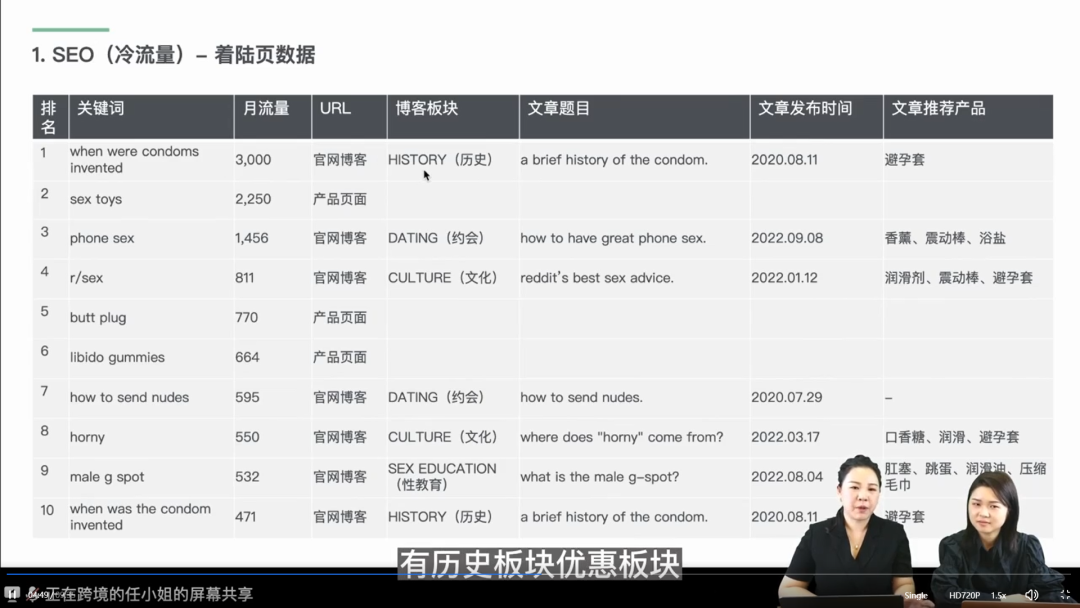
Task: Select the date 2020.07.29
Action: [787, 397]
